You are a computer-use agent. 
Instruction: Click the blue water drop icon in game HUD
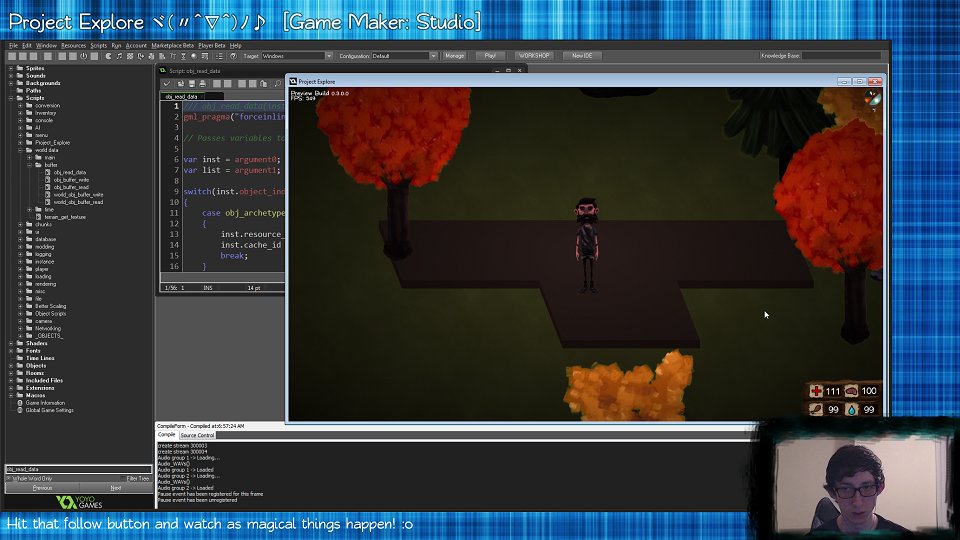[x=852, y=410]
